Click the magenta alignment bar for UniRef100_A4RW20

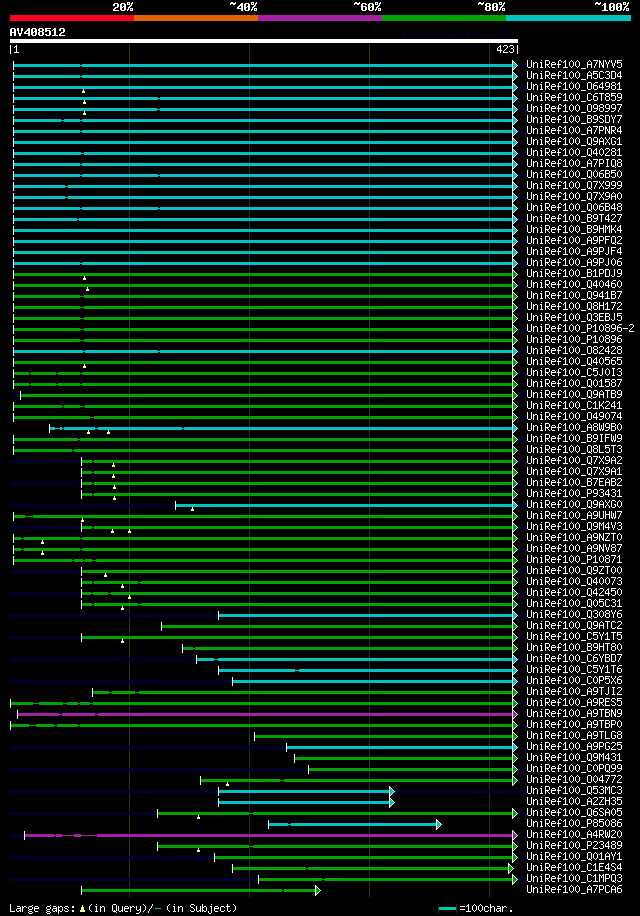click(x=269, y=835)
